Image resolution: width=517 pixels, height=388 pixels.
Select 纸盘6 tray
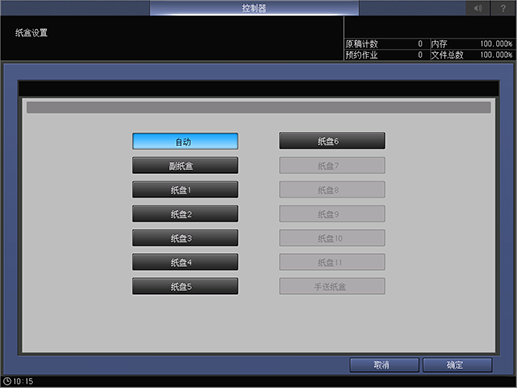[x=332, y=141]
